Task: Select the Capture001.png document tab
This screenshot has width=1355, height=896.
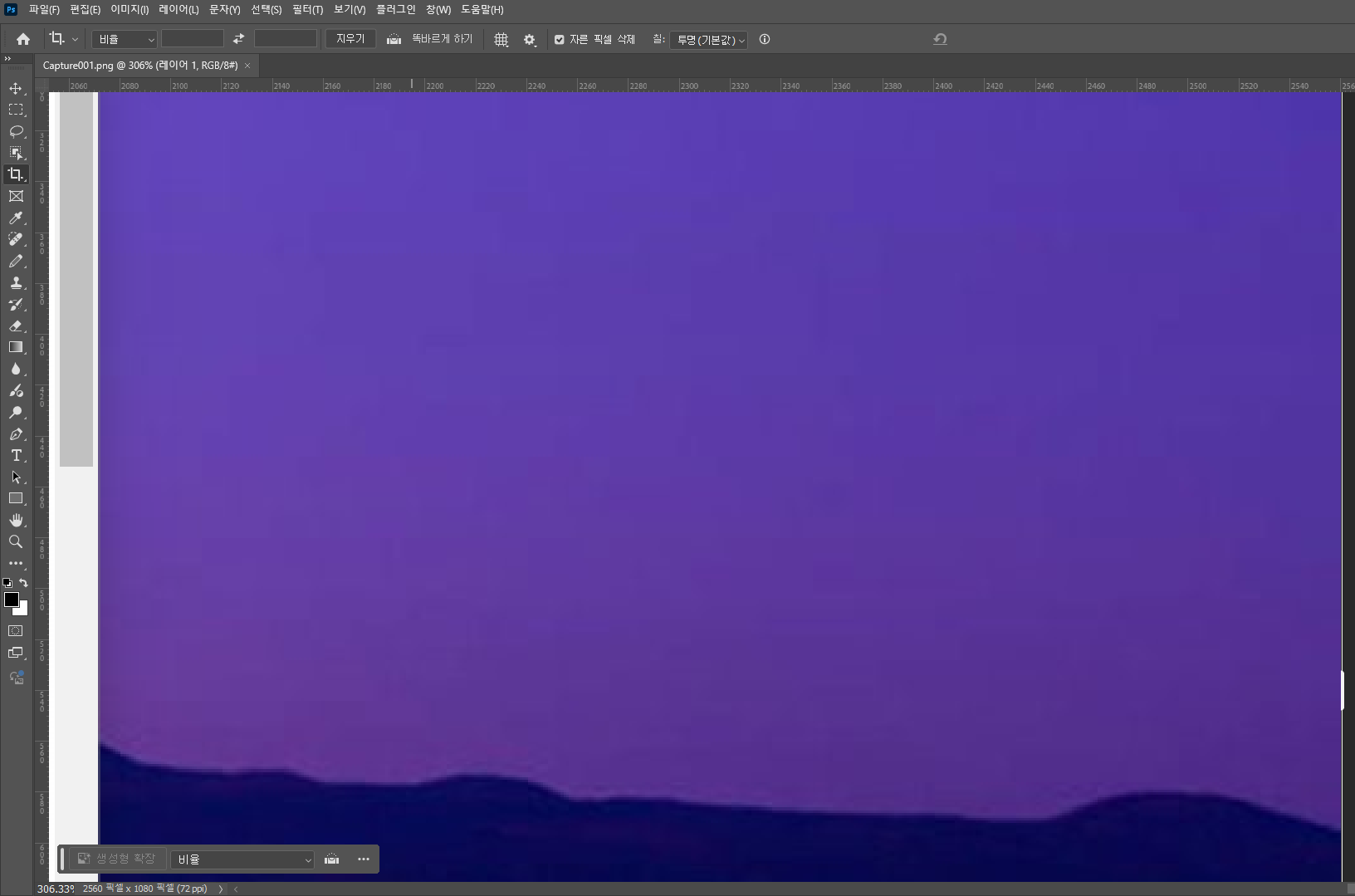Action: 140,66
